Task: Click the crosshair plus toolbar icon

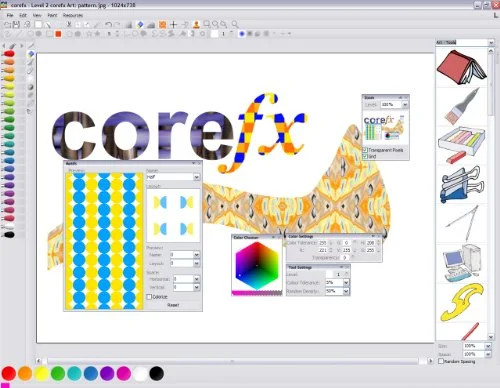Action: 173,24
